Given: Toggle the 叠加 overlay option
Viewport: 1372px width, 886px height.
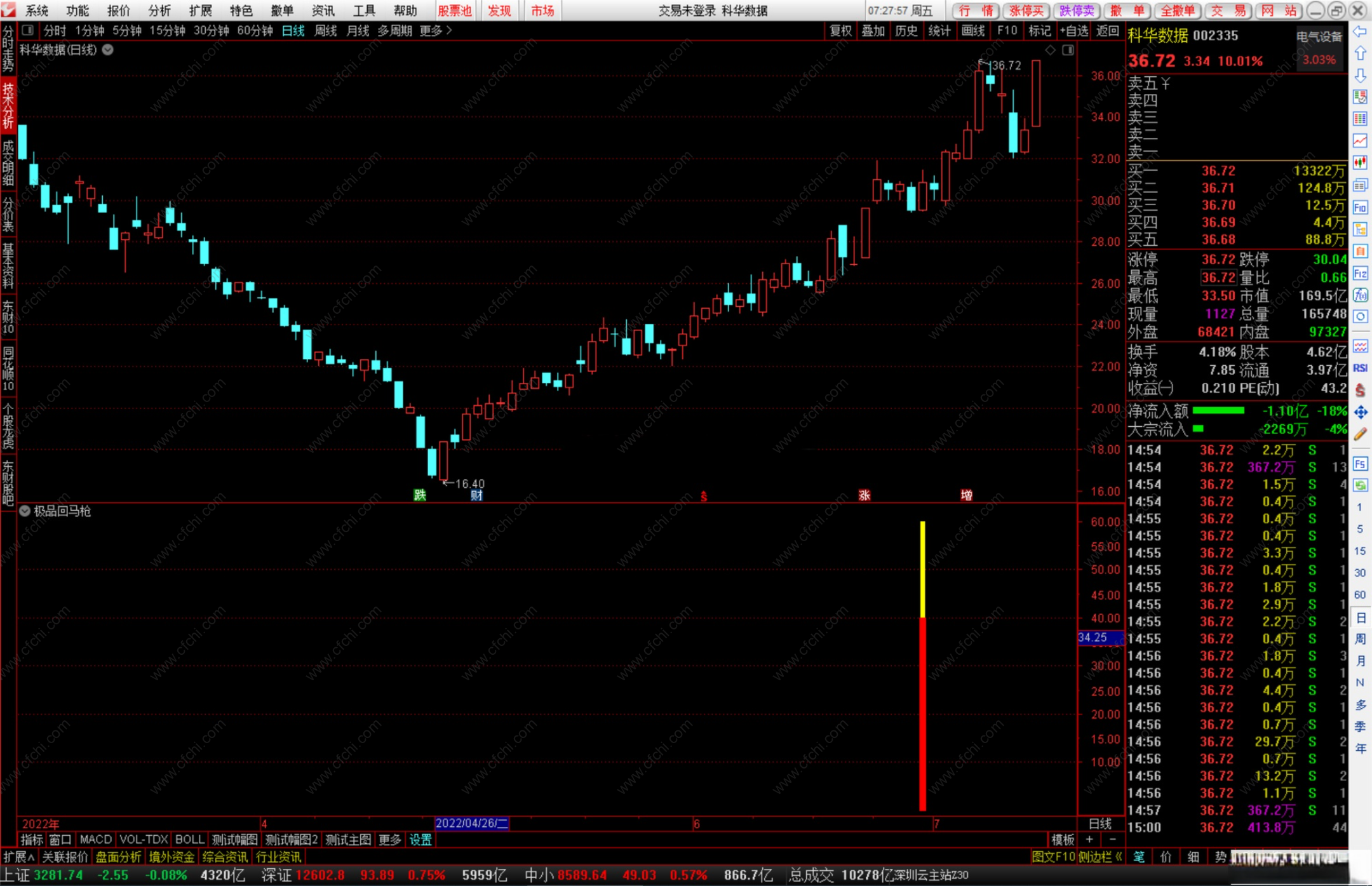Looking at the screenshot, I should 873,30.
